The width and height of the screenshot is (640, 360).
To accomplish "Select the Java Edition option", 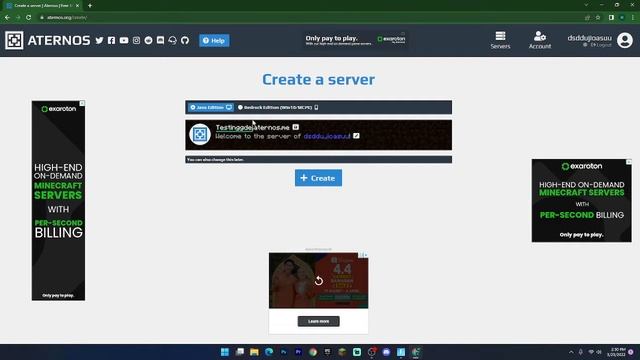I will point(211,107).
